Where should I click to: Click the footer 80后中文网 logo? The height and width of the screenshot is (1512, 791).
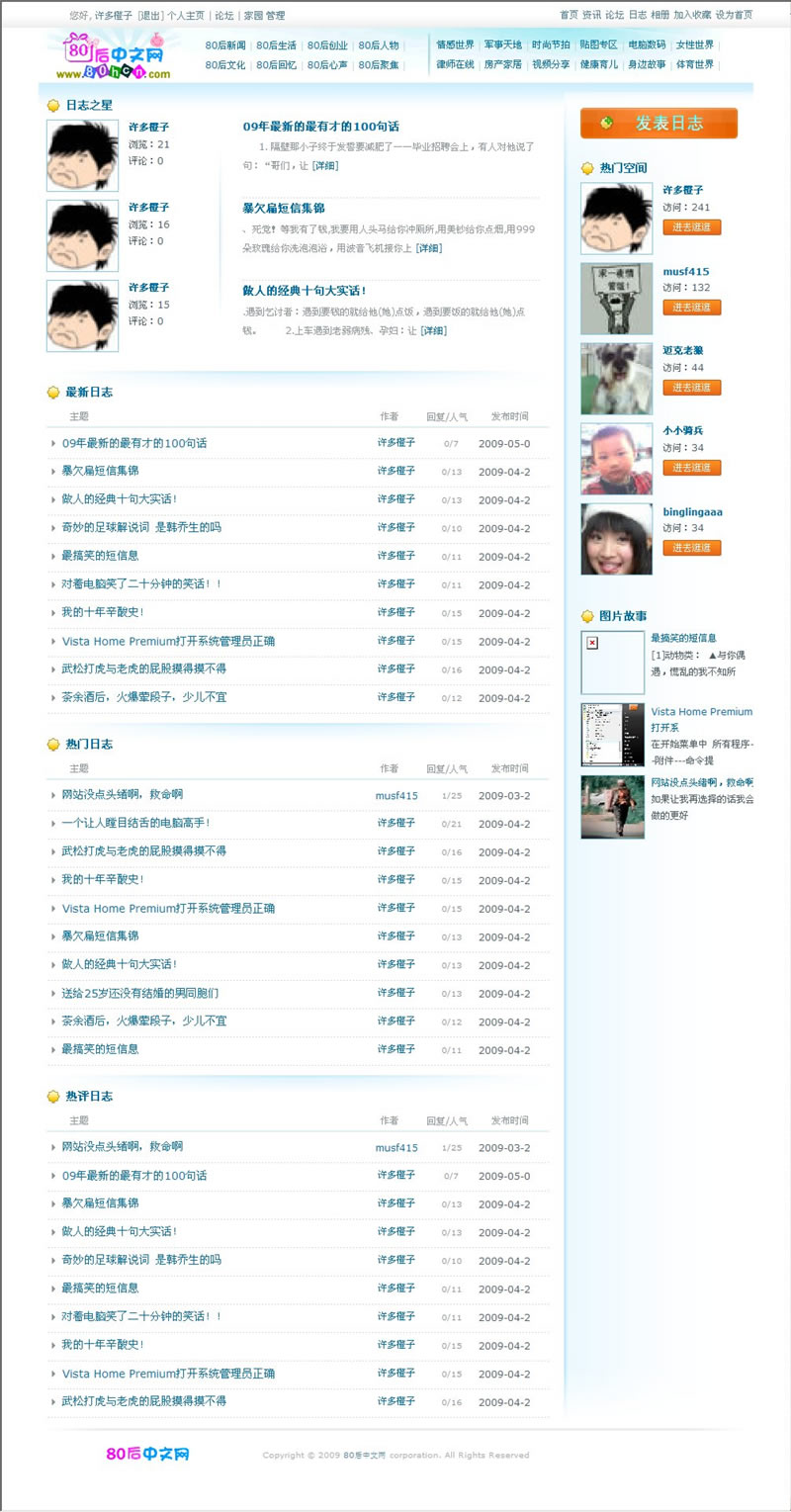tap(147, 1454)
